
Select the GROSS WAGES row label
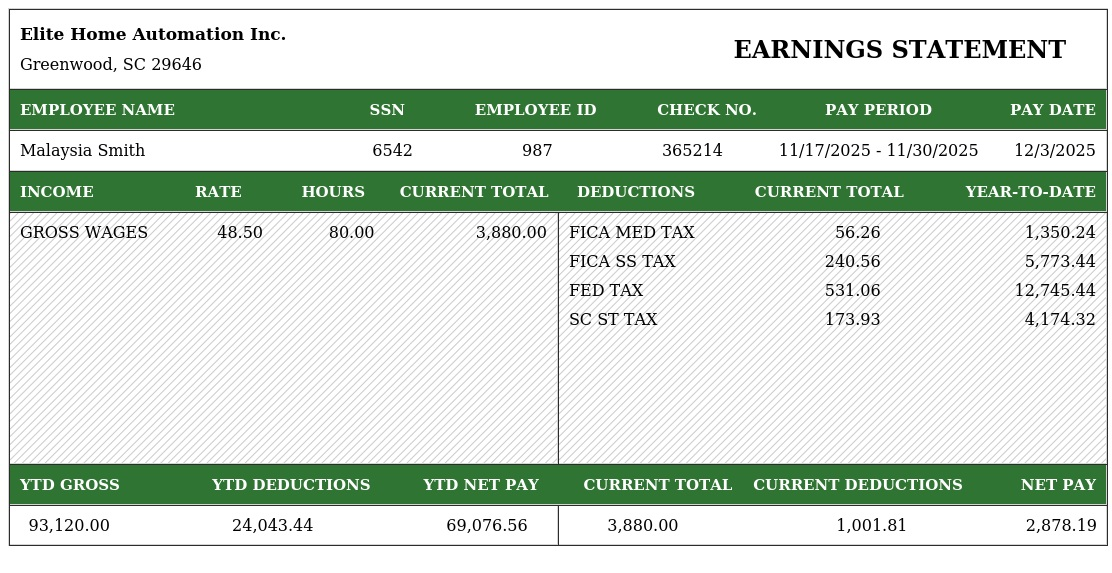tap(84, 233)
